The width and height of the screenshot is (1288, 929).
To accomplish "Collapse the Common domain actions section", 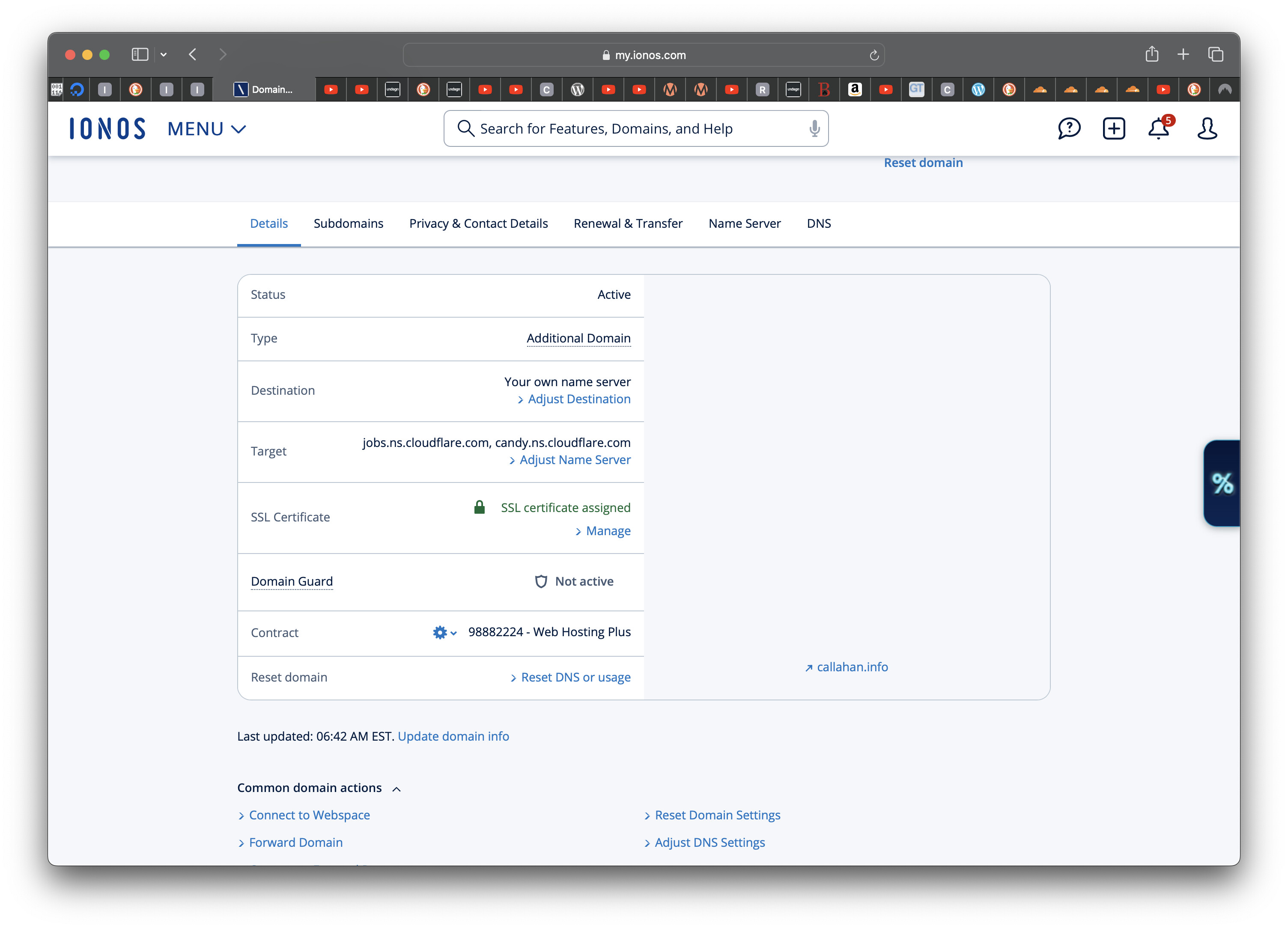I will (397, 789).
